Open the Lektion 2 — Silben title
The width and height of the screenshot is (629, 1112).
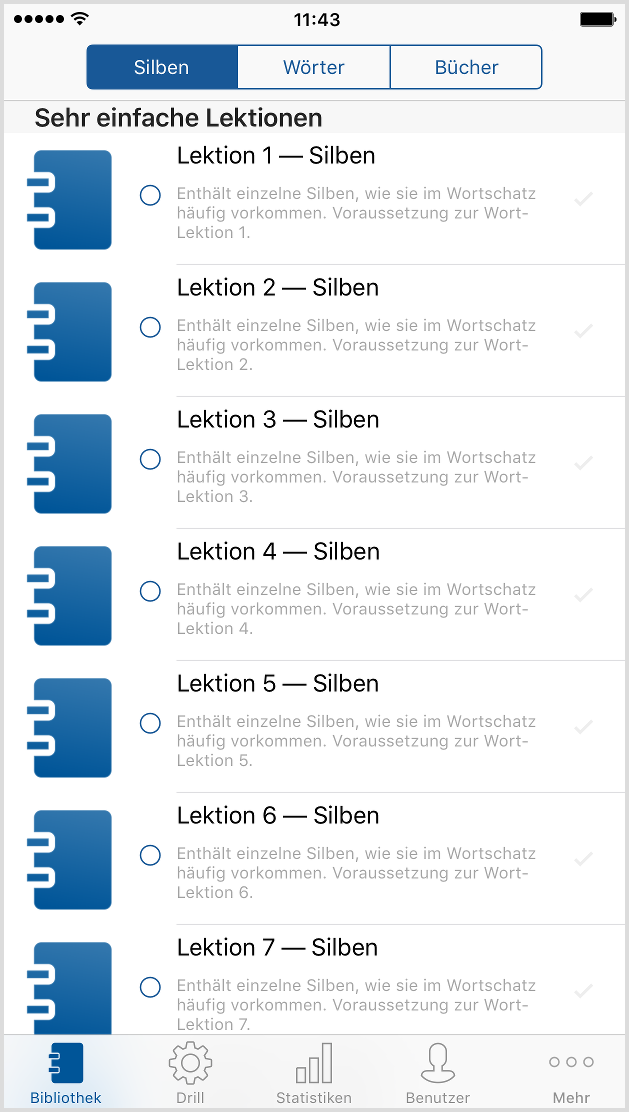277,287
